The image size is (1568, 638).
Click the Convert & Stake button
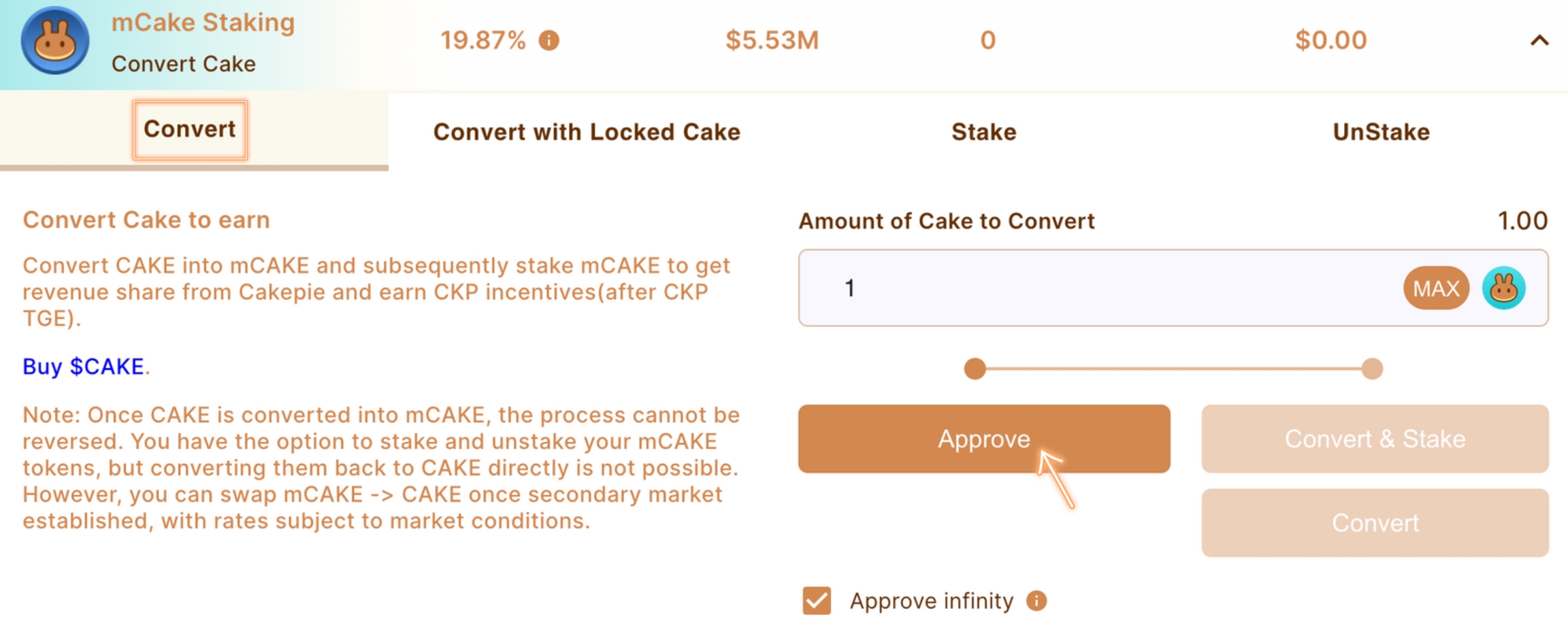(1375, 439)
